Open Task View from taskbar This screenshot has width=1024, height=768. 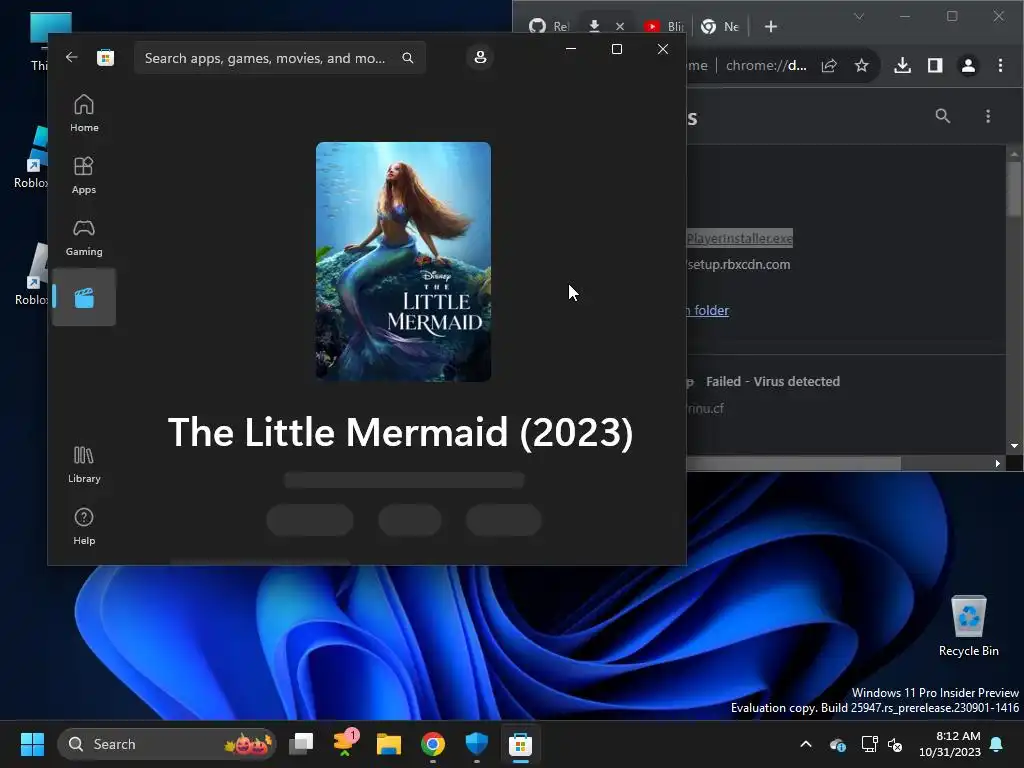click(x=301, y=744)
